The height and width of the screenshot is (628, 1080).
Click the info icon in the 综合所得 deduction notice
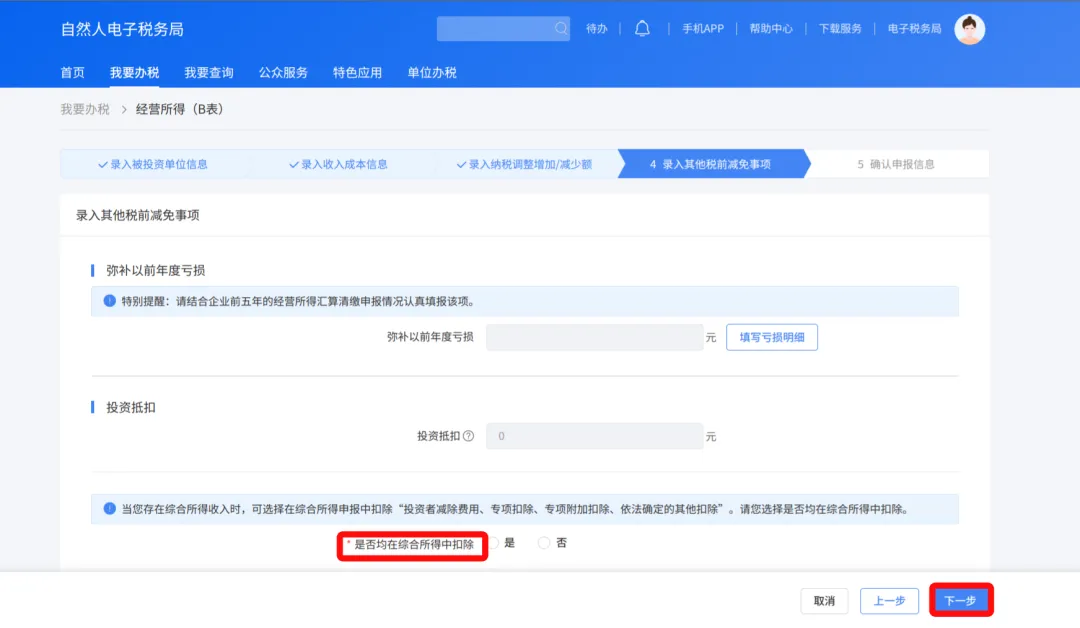(x=108, y=510)
